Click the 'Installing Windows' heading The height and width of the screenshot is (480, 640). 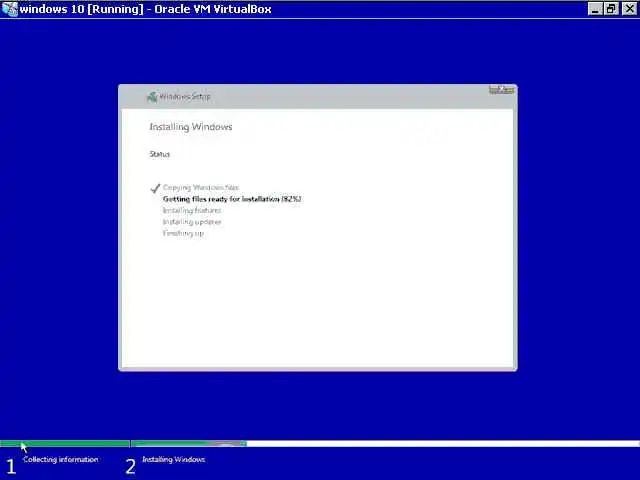[x=191, y=127]
